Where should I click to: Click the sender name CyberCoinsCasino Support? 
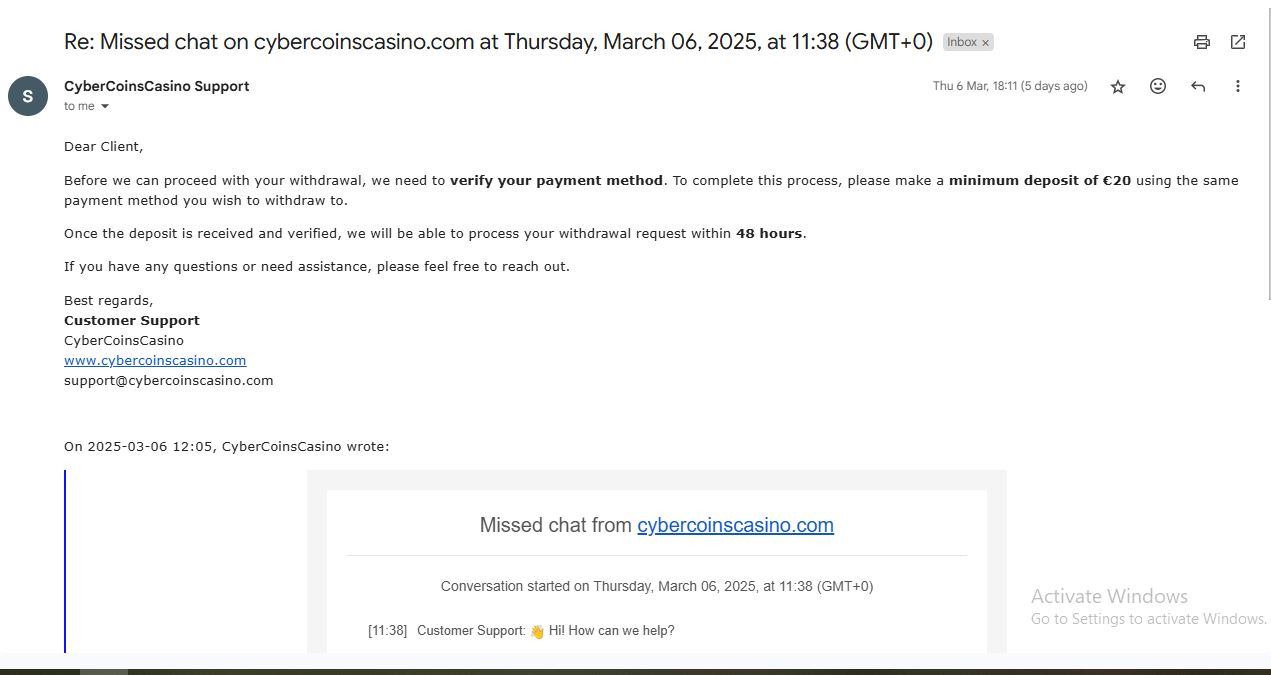click(x=157, y=86)
